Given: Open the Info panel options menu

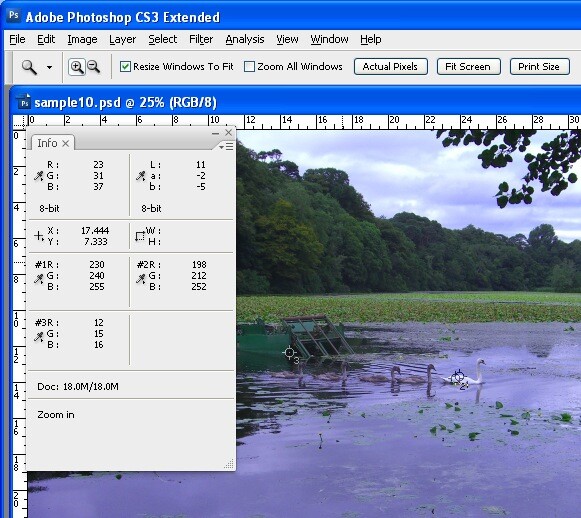Looking at the screenshot, I should coord(226,147).
